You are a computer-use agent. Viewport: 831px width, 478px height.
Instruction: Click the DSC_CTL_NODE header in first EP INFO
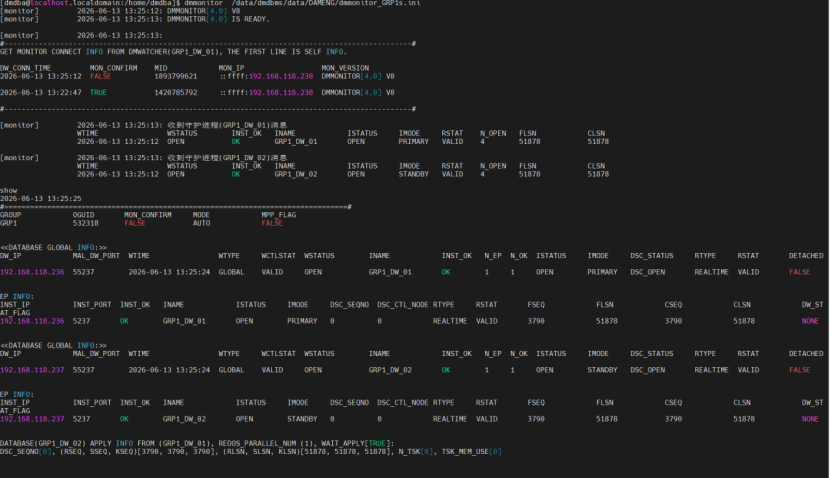point(403,305)
